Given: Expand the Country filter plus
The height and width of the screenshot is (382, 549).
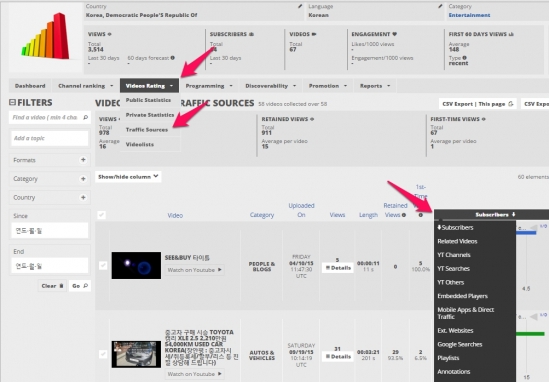Looking at the screenshot, I should pyautogui.click(x=83, y=197).
